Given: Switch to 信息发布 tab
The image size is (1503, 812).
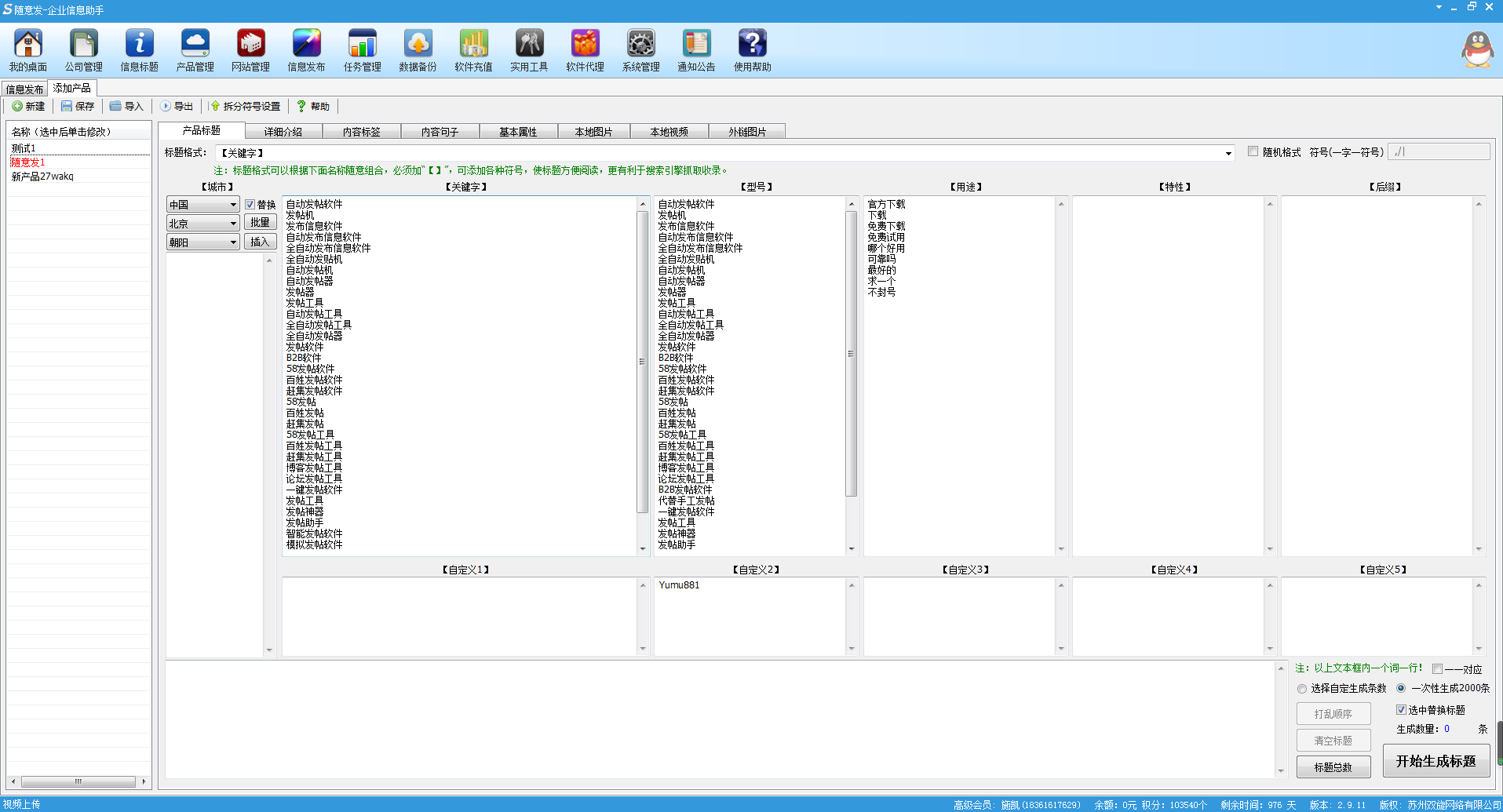Looking at the screenshot, I should coord(24,89).
